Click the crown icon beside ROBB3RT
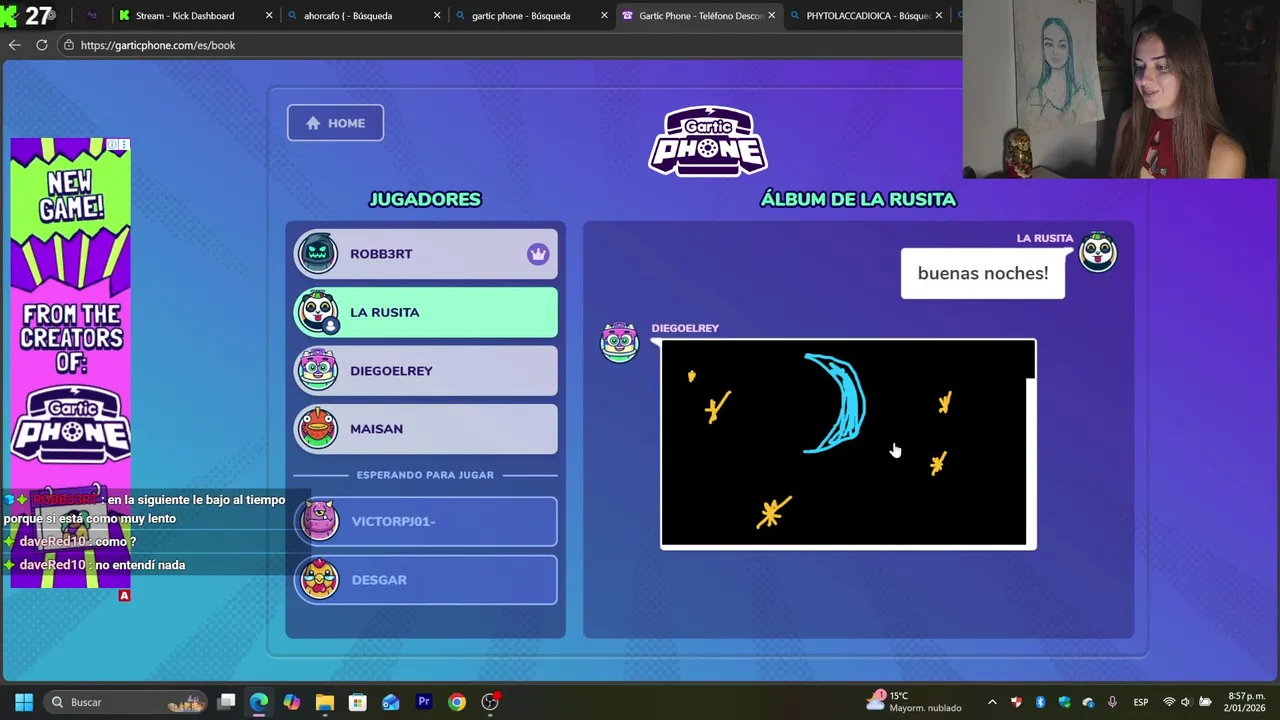This screenshot has width=1280, height=720. pyautogui.click(x=538, y=254)
